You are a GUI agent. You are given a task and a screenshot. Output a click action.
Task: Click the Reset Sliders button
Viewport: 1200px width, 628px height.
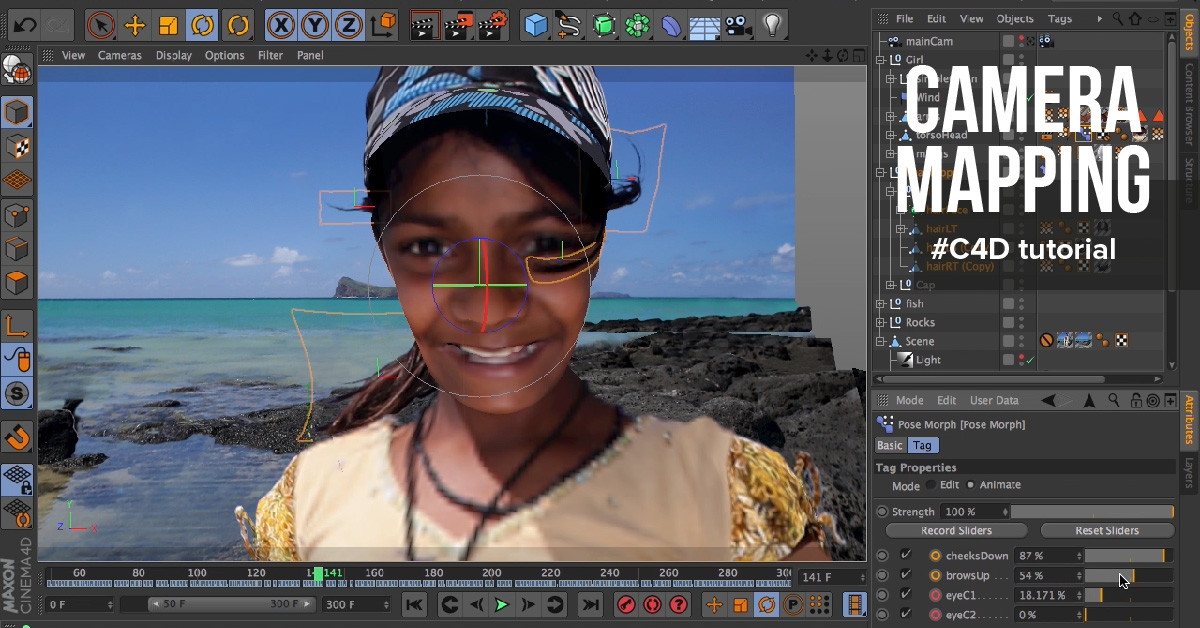click(x=1107, y=530)
